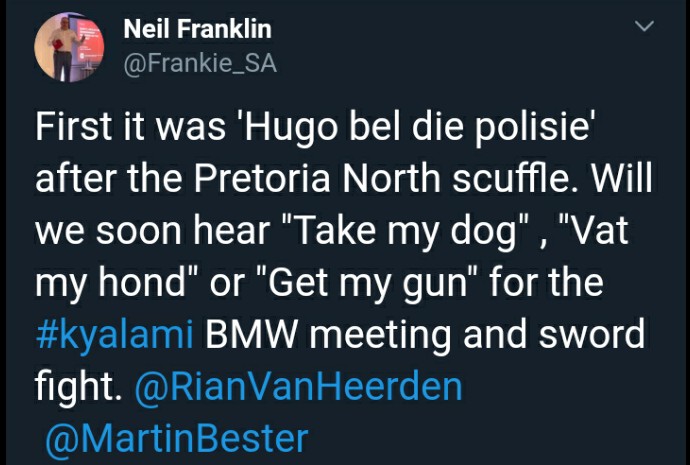This screenshot has width=690, height=465.
Task: Visit the @RianVanHeerden mention
Action: (299, 387)
